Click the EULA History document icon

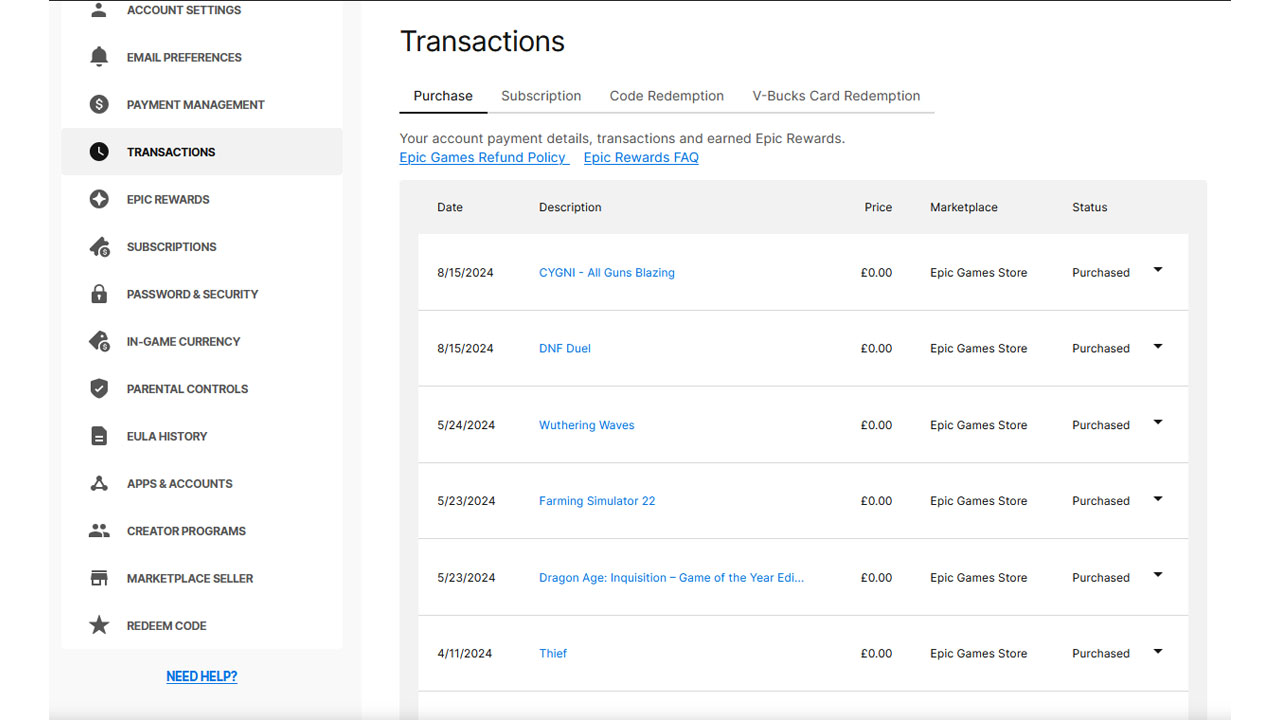[x=98, y=435]
